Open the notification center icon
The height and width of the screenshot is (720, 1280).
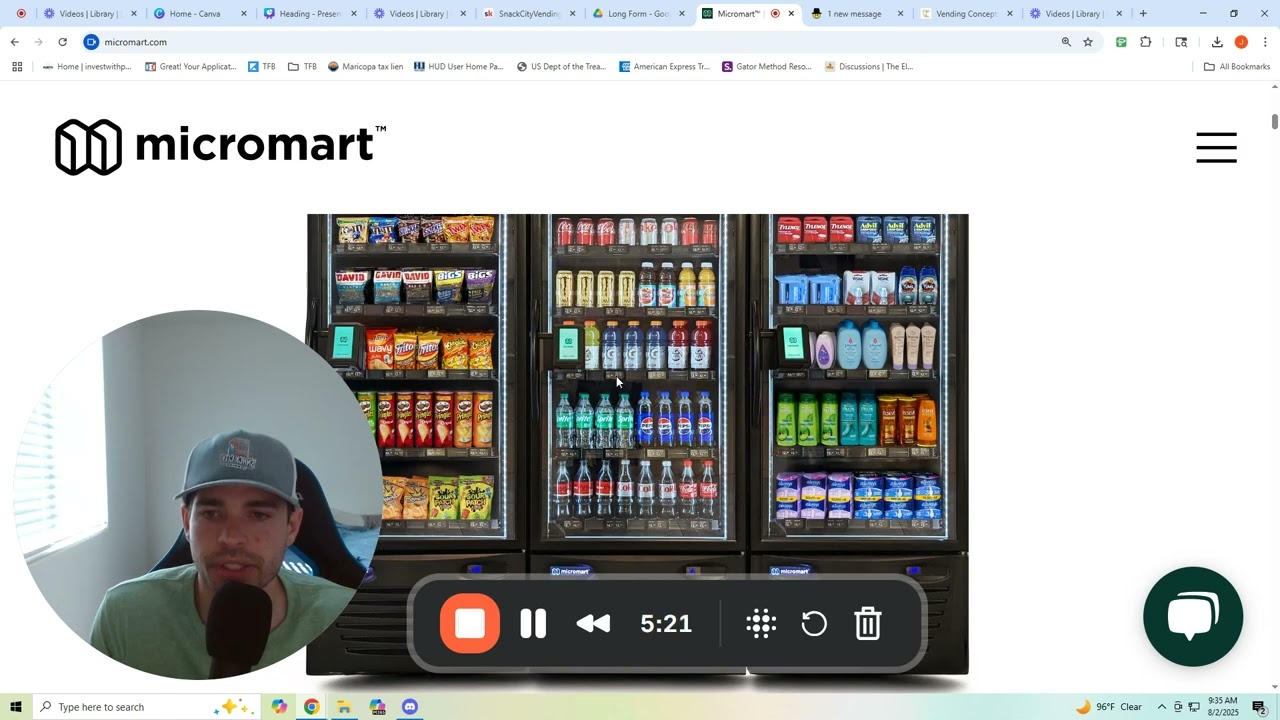click(1259, 707)
